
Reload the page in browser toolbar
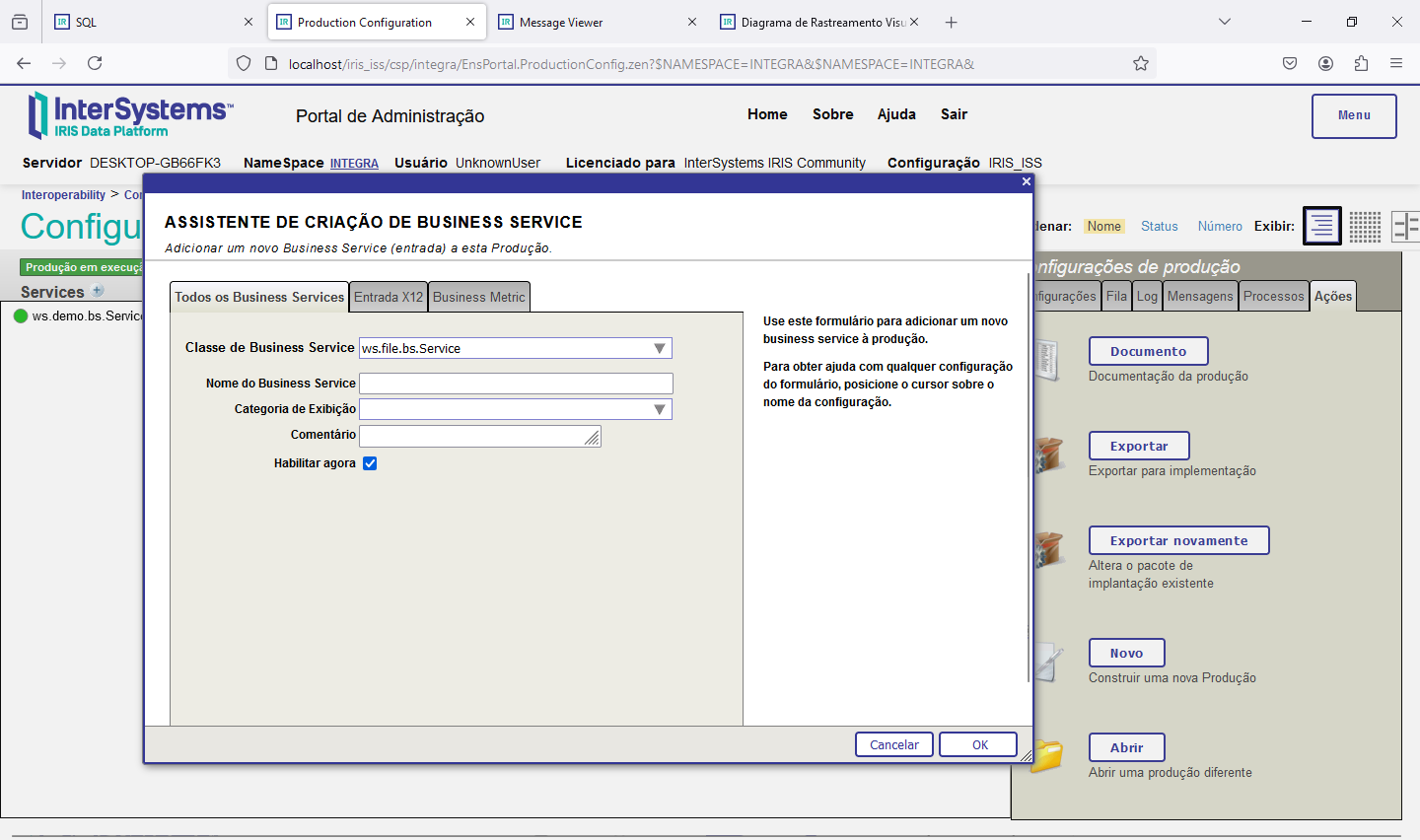95,64
